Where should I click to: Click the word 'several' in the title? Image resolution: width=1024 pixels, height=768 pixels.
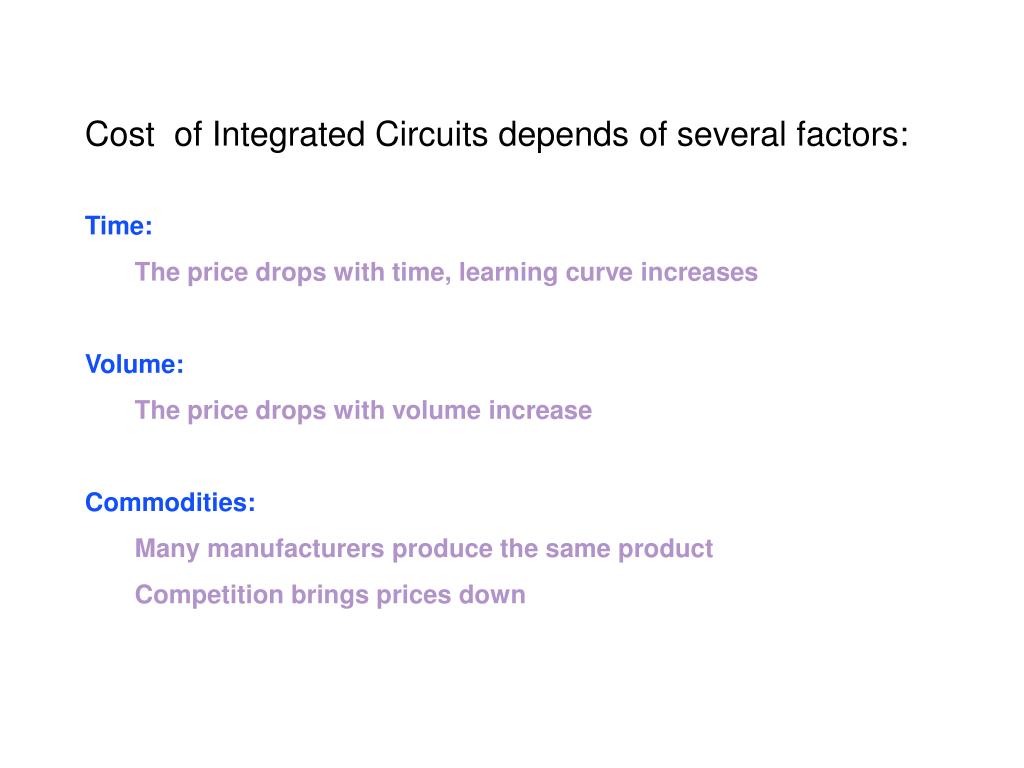point(731,135)
